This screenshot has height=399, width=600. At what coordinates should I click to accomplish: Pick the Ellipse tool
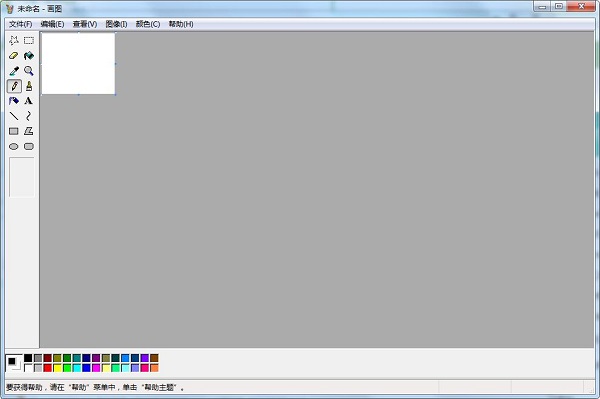[x=14, y=147]
